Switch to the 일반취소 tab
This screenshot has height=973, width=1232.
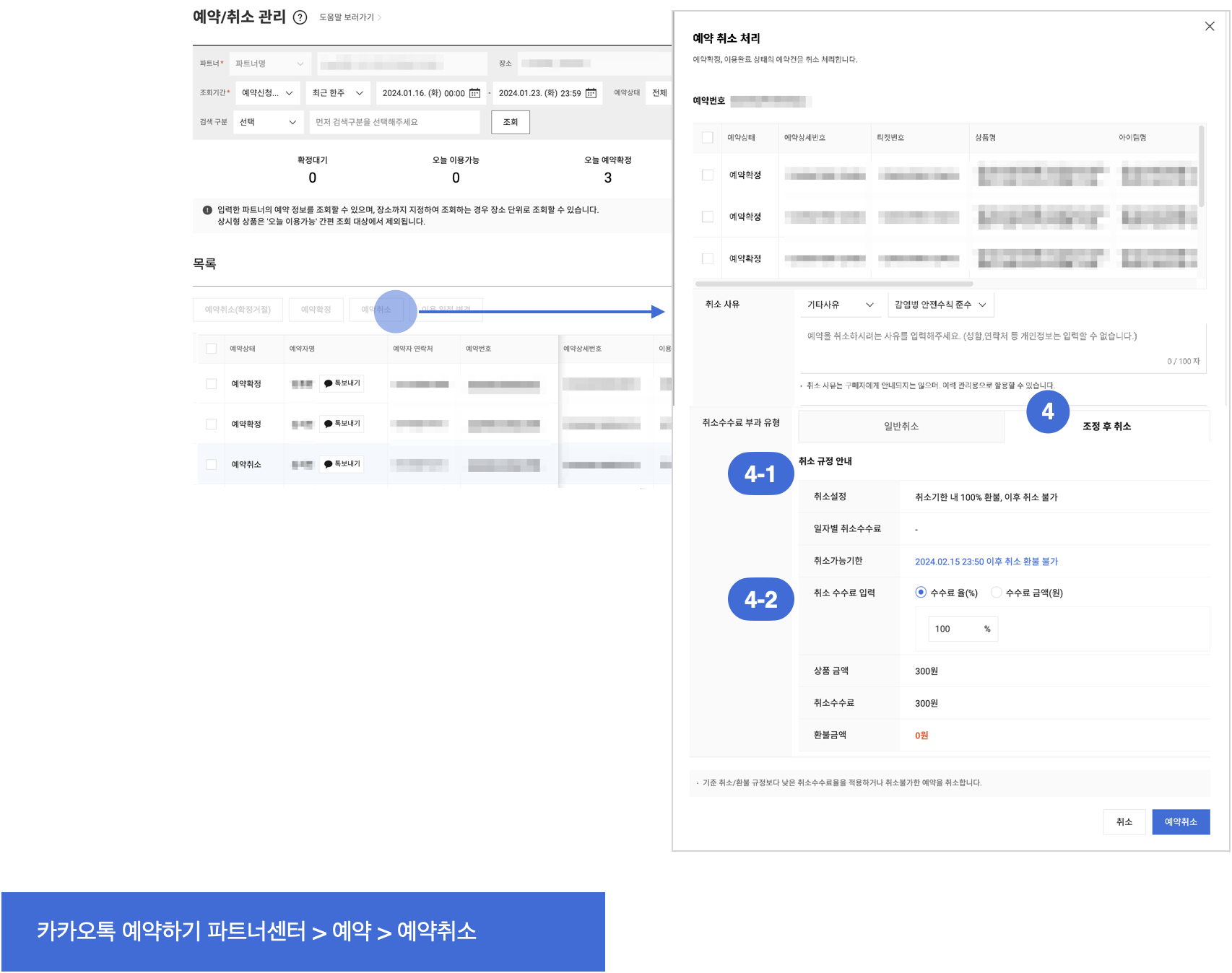pyautogui.click(x=901, y=427)
